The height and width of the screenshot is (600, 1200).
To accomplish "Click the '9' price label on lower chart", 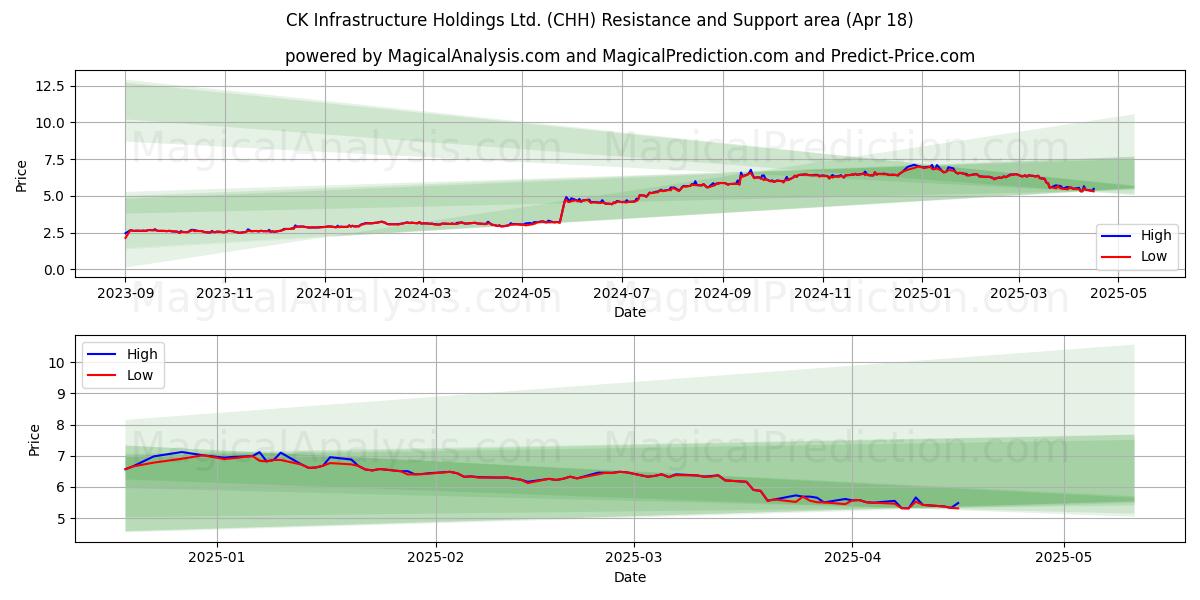I will 63,394.
